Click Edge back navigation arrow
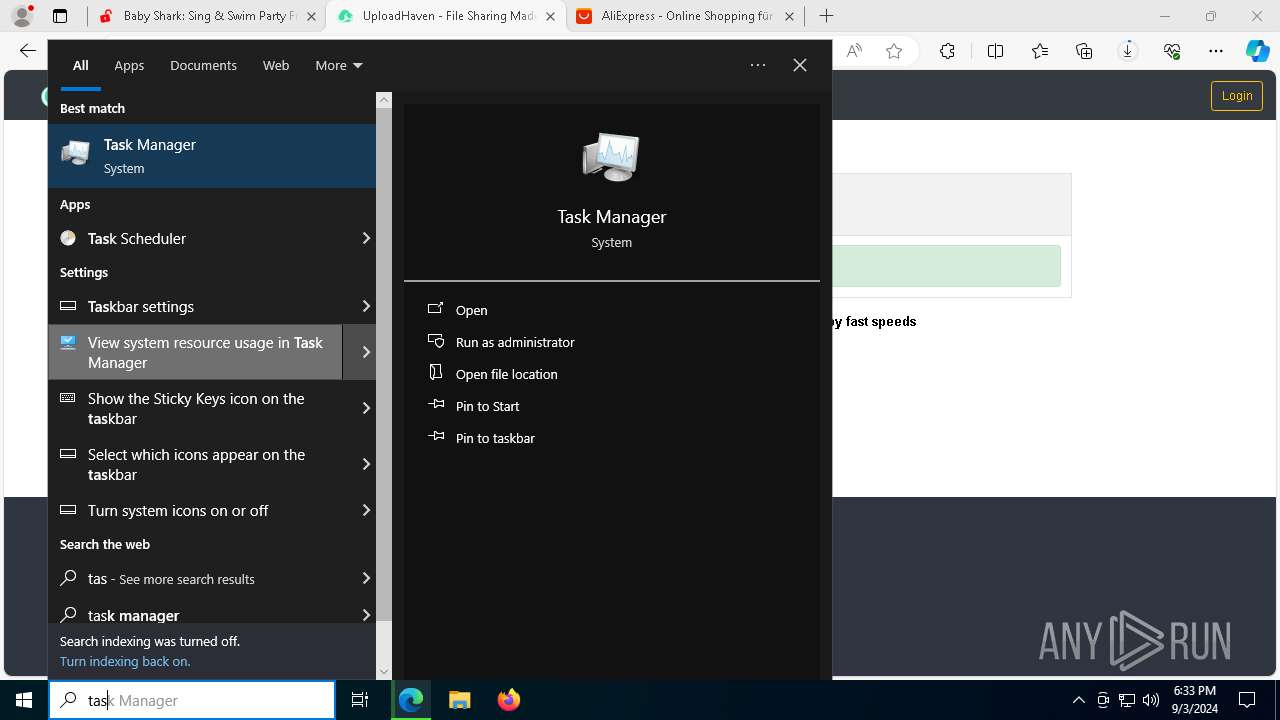Screen dimensions: 1280x720 coord(28,51)
